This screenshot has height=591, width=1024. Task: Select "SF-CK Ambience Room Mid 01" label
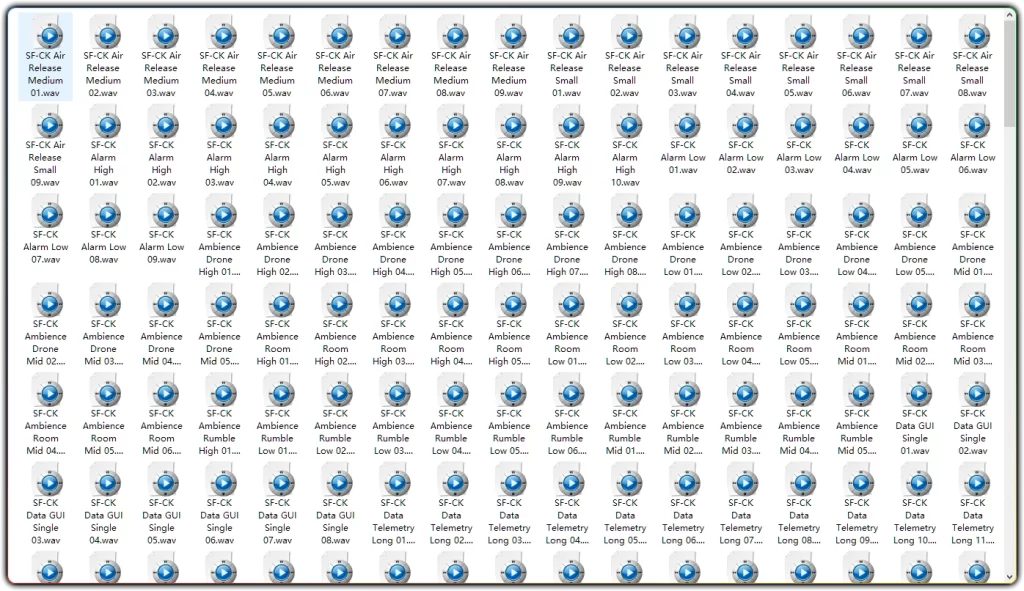[857, 343]
